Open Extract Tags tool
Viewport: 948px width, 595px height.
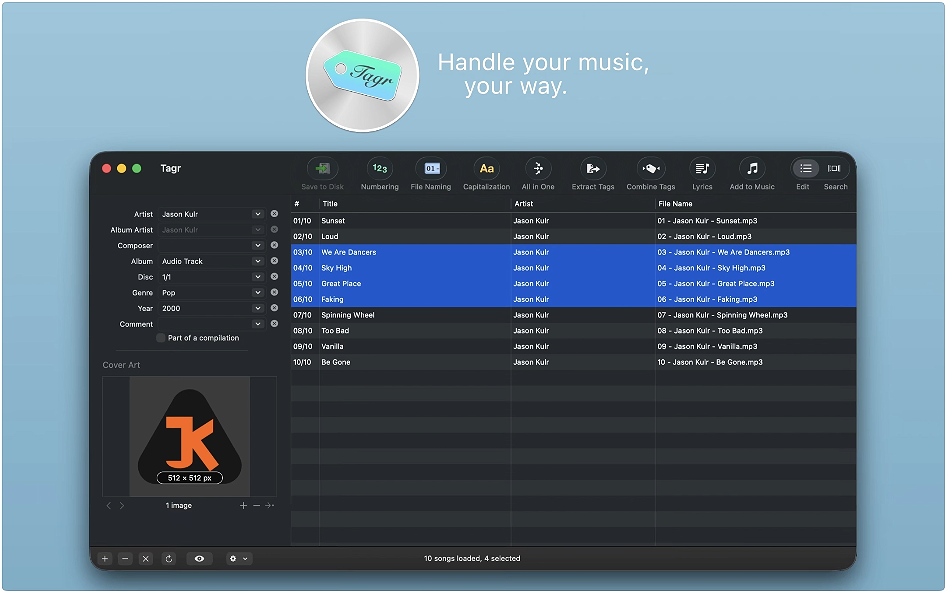(x=592, y=168)
